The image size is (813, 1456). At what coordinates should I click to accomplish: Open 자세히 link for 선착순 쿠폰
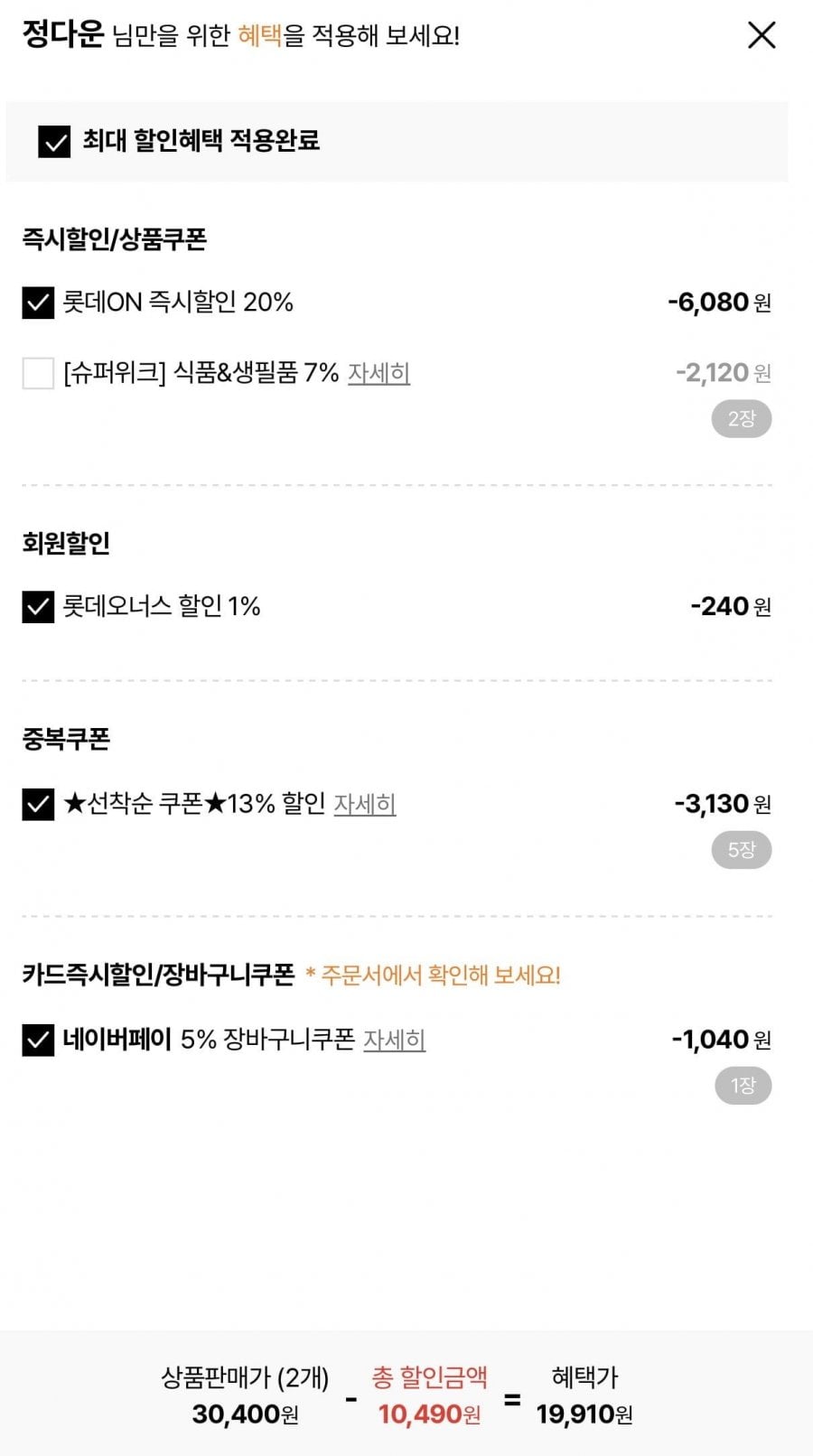[365, 804]
